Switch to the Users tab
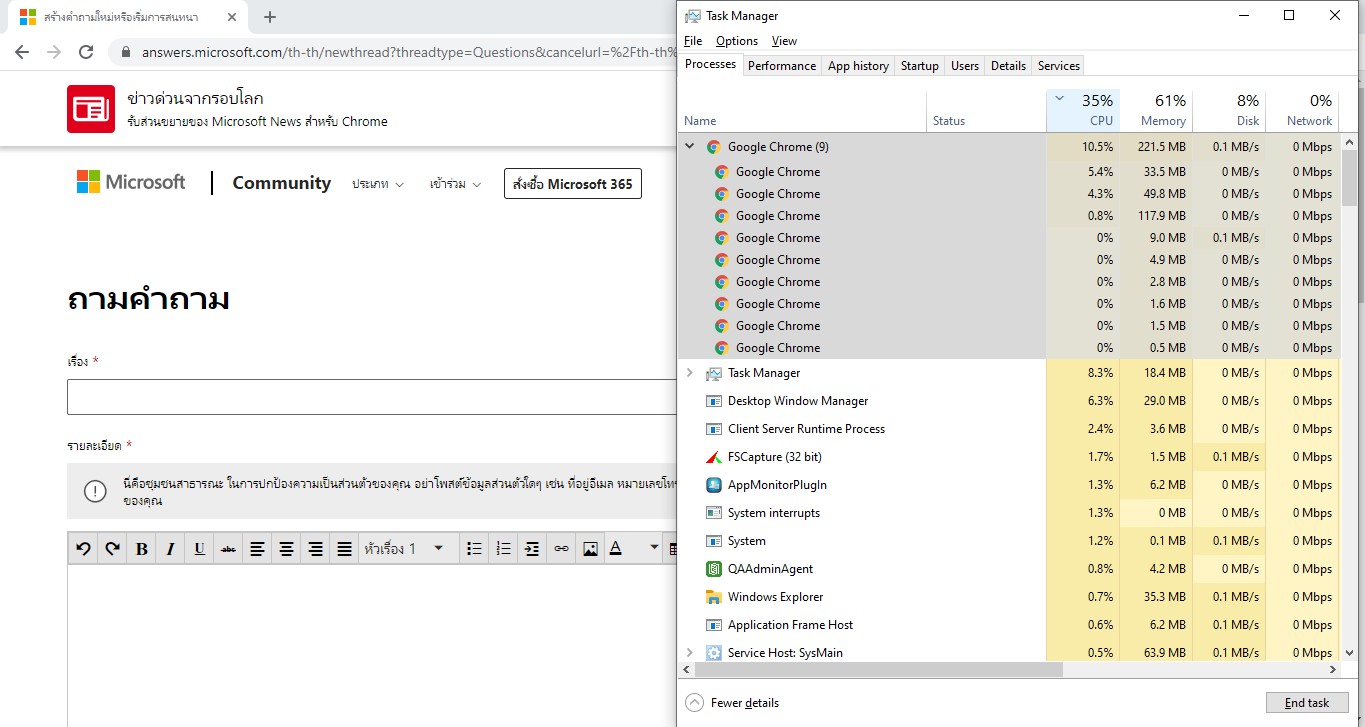 click(x=965, y=66)
